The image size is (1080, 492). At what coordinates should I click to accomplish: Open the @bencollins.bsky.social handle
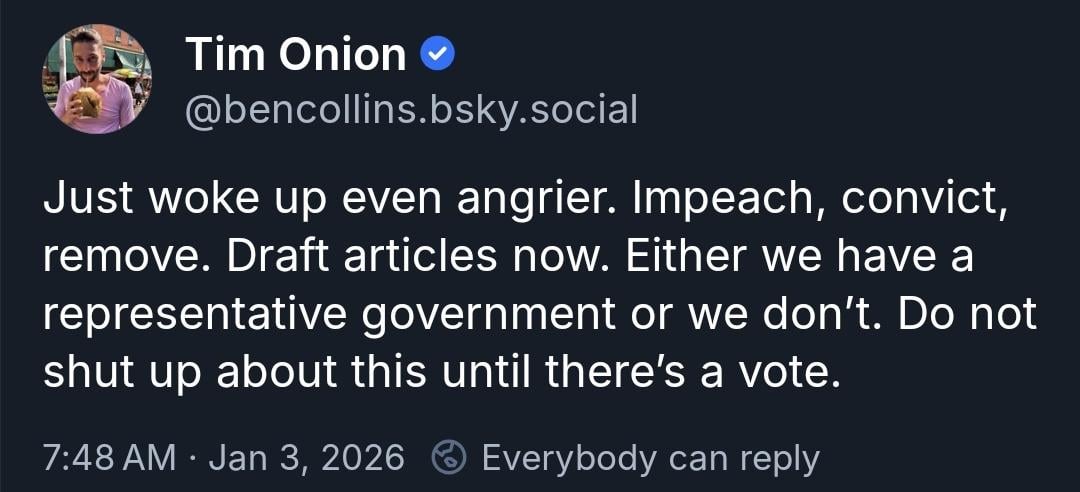411,109
